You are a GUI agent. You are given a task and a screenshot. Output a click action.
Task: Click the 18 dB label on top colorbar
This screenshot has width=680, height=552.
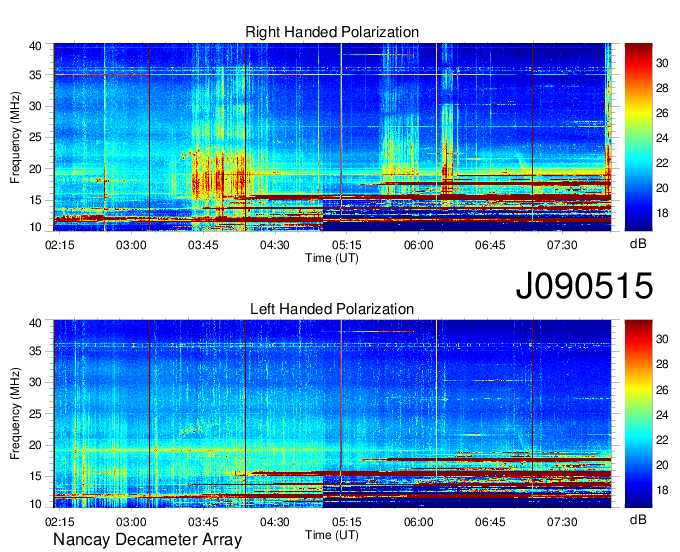pyautogui.click(x=662, y=214)
